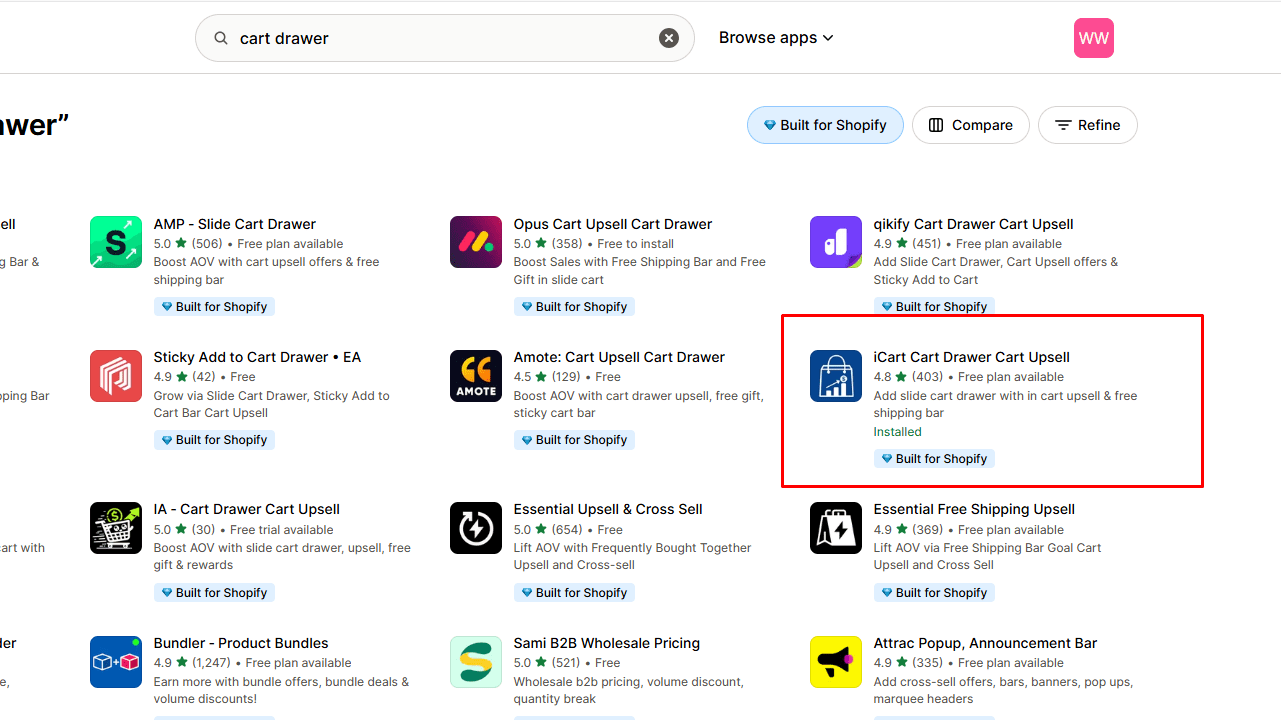Click the 4.9 (335) rating of Attrac
The width and height of the screenshot is (1281, 720).
point(908,663)
